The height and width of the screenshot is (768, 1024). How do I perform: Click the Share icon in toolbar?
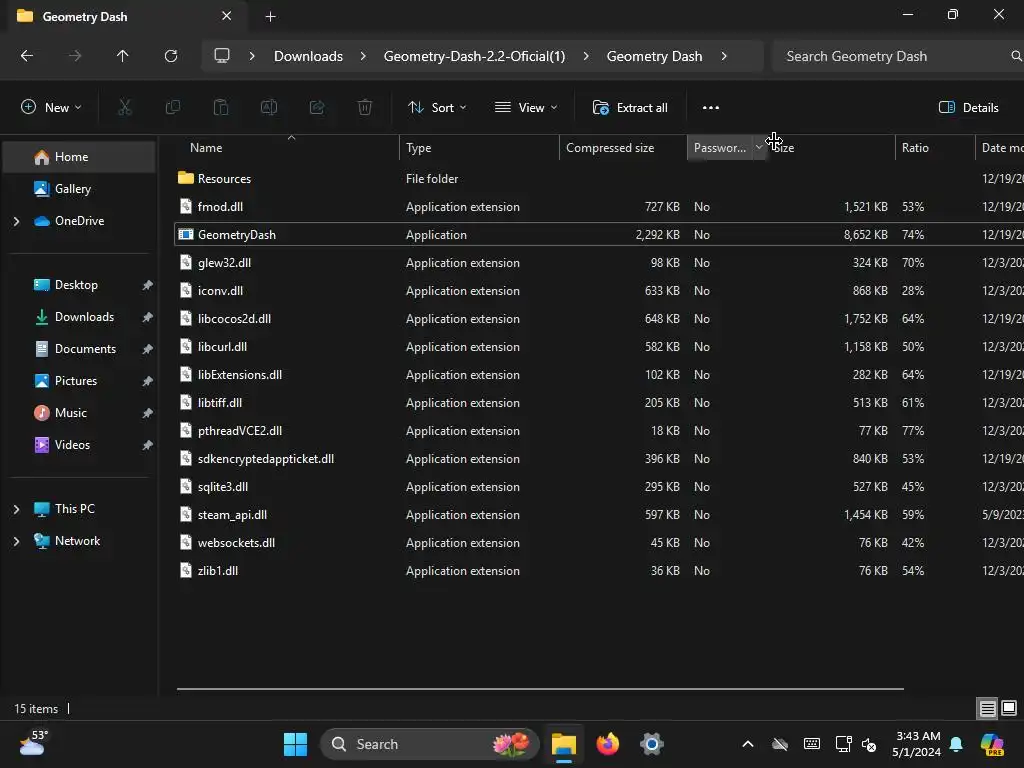tap(317, 108)
